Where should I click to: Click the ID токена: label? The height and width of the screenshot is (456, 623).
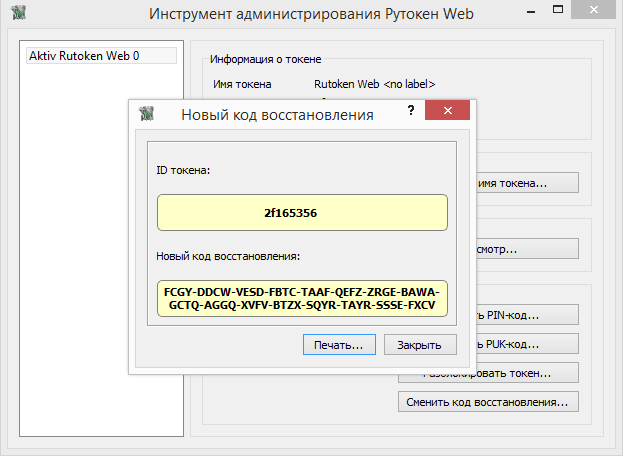point(183,170)
